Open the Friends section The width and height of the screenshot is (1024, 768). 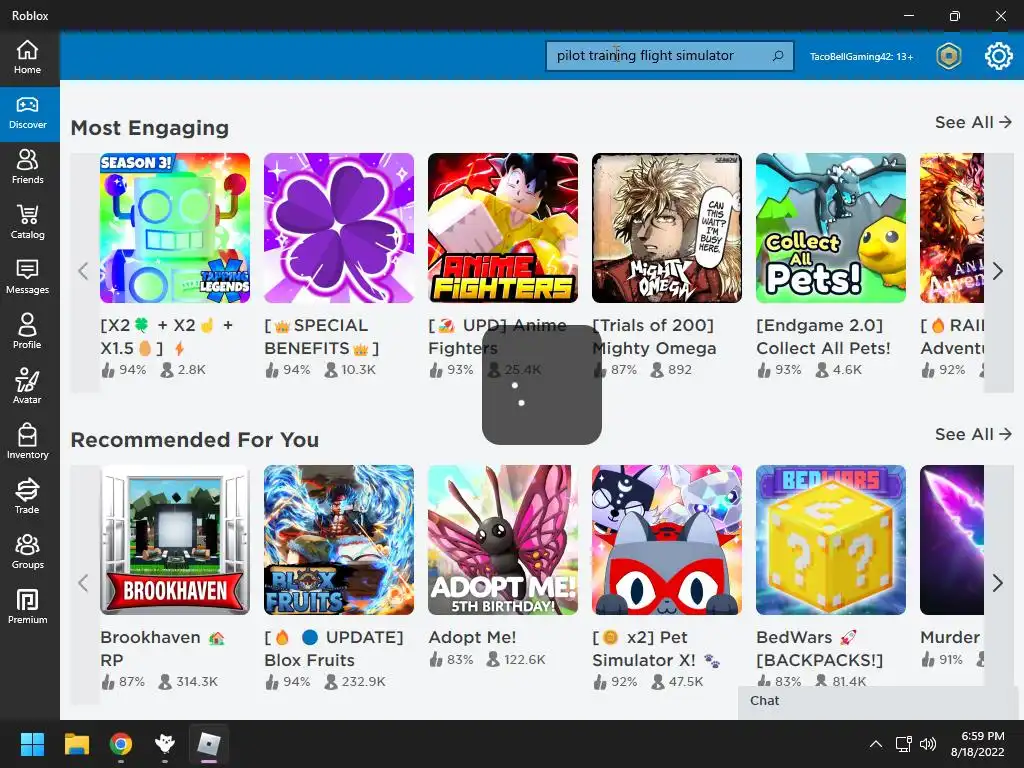[27, 168]
